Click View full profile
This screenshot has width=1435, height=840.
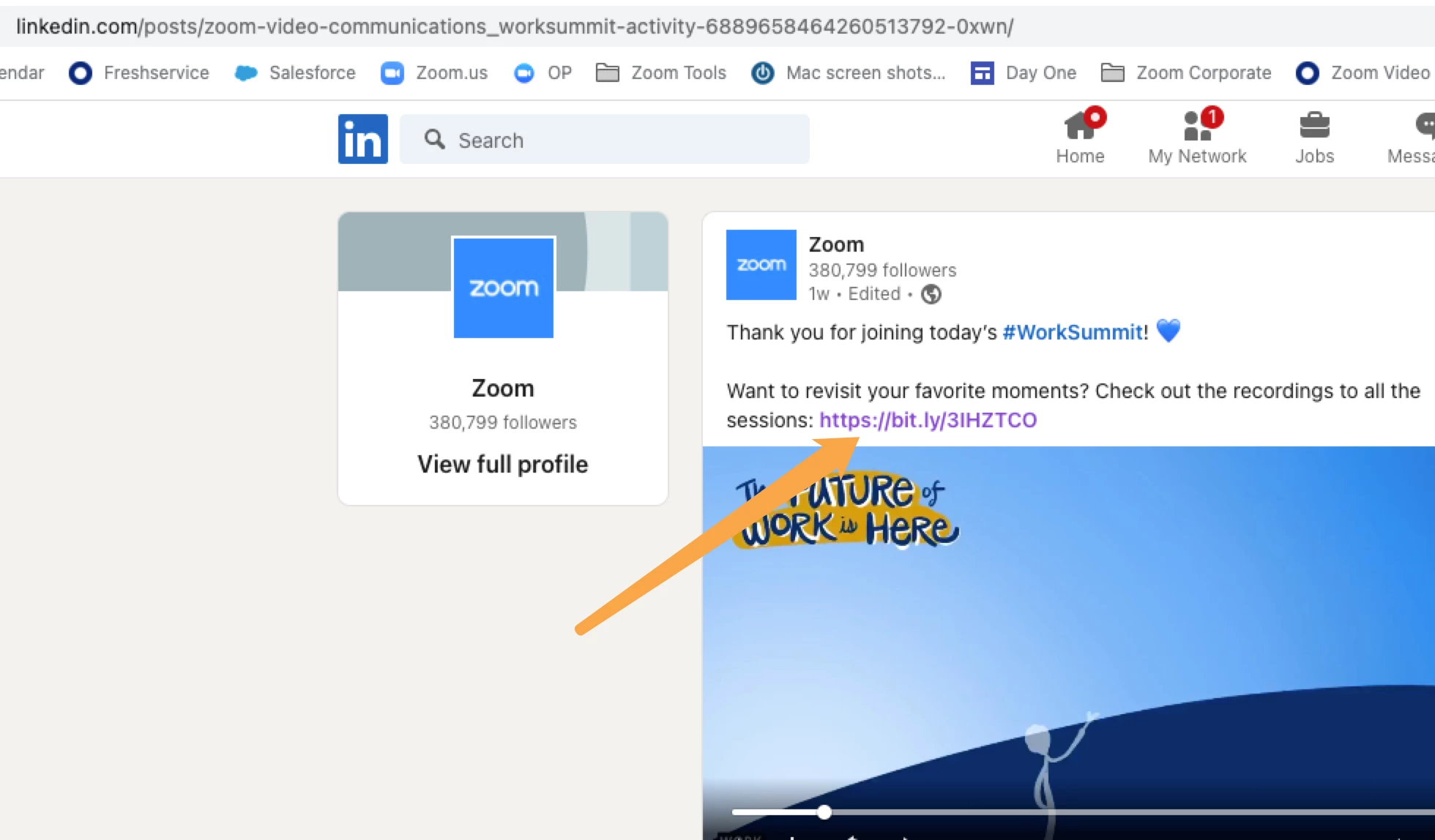(x=502, y=464)
